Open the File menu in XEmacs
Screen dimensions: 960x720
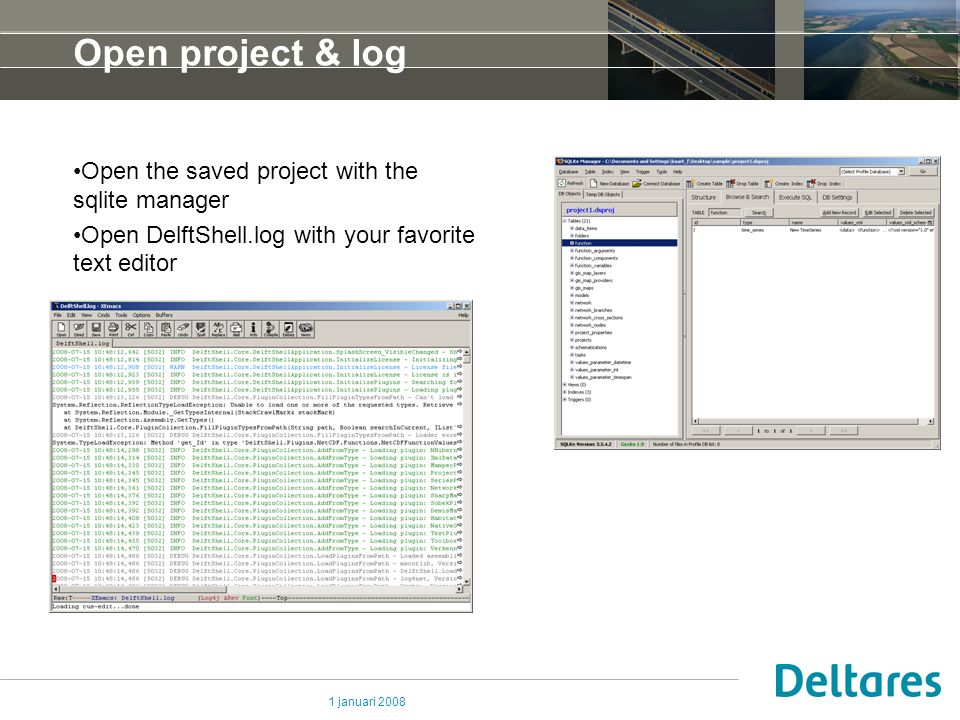tap(58, 315)
